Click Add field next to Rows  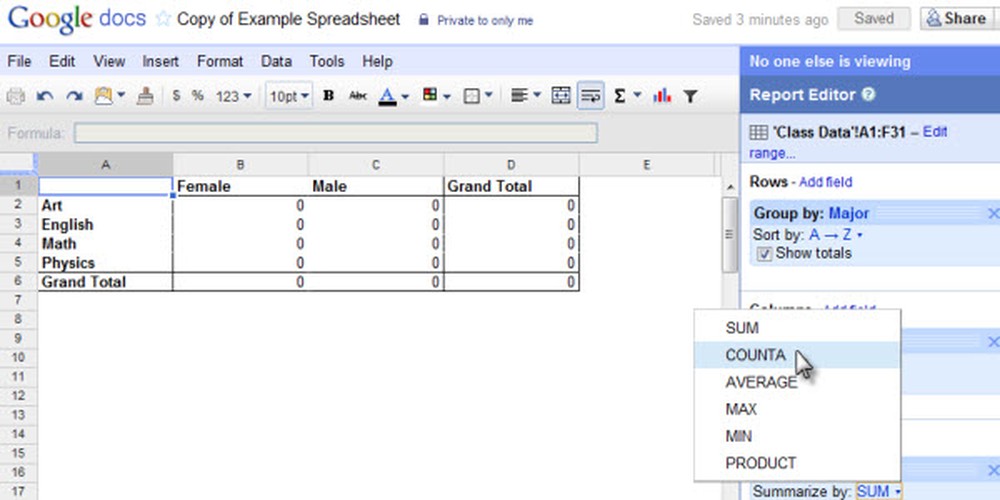[x=825, y=182]
